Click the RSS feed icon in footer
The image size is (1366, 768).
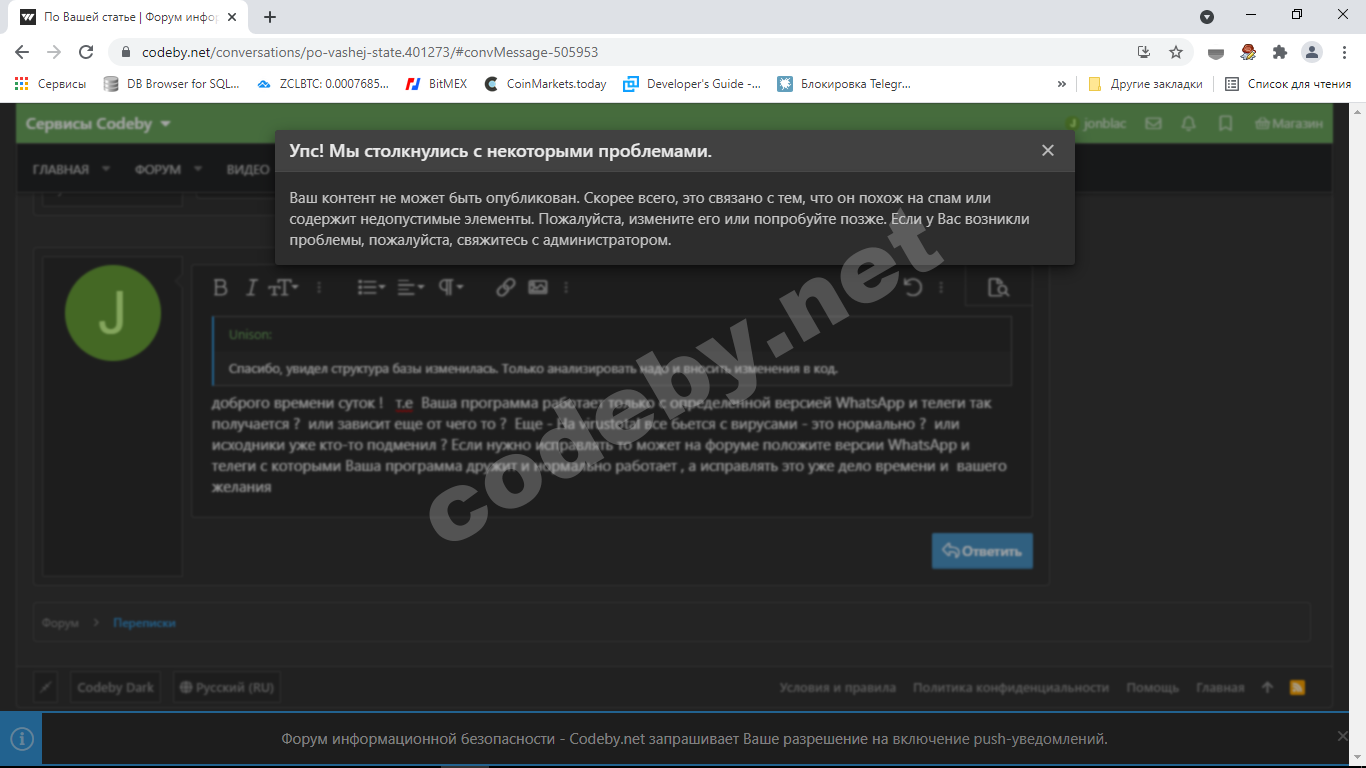1297,687
